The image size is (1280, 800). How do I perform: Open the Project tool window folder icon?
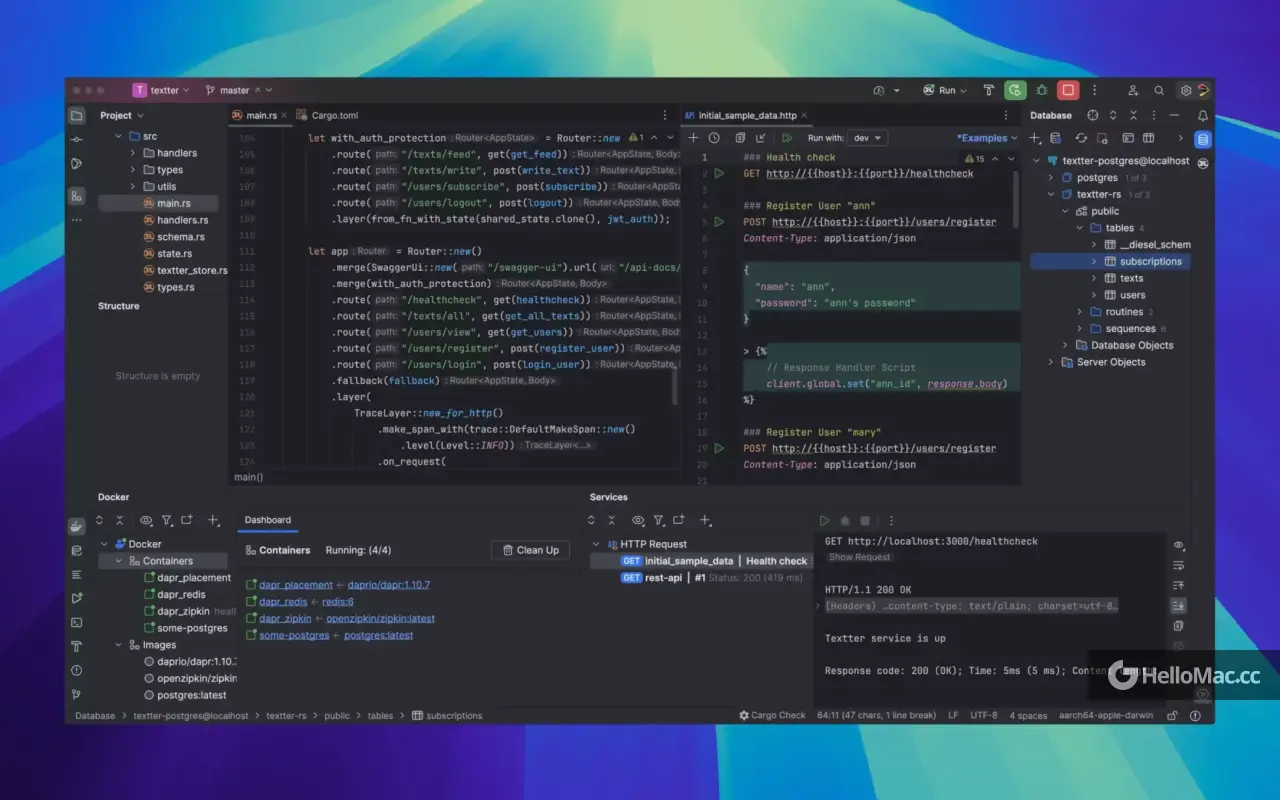(x=77, y=115)
